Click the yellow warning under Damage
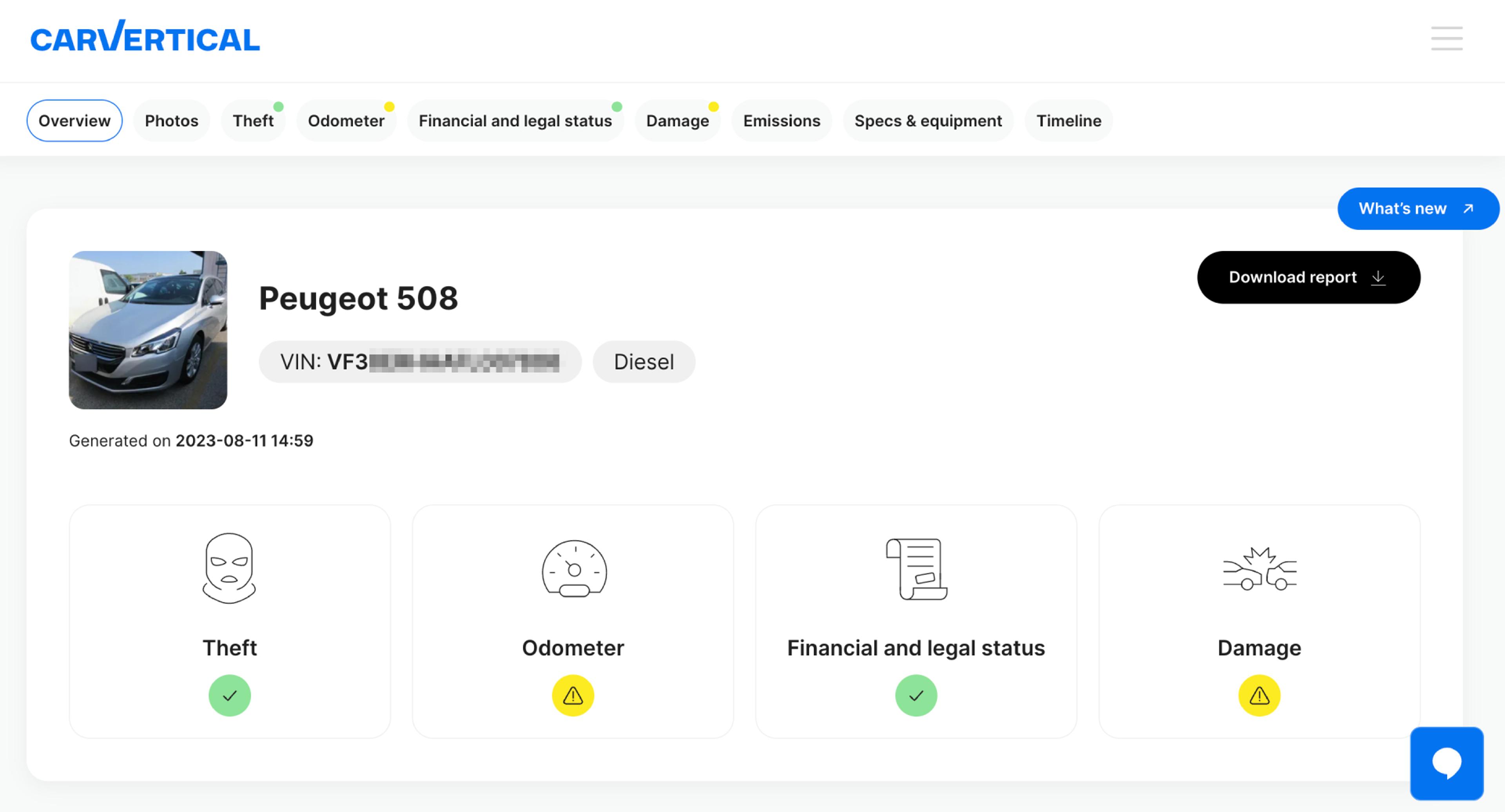This screenshot has width=1505, height=812. (x=1259, y=695)
